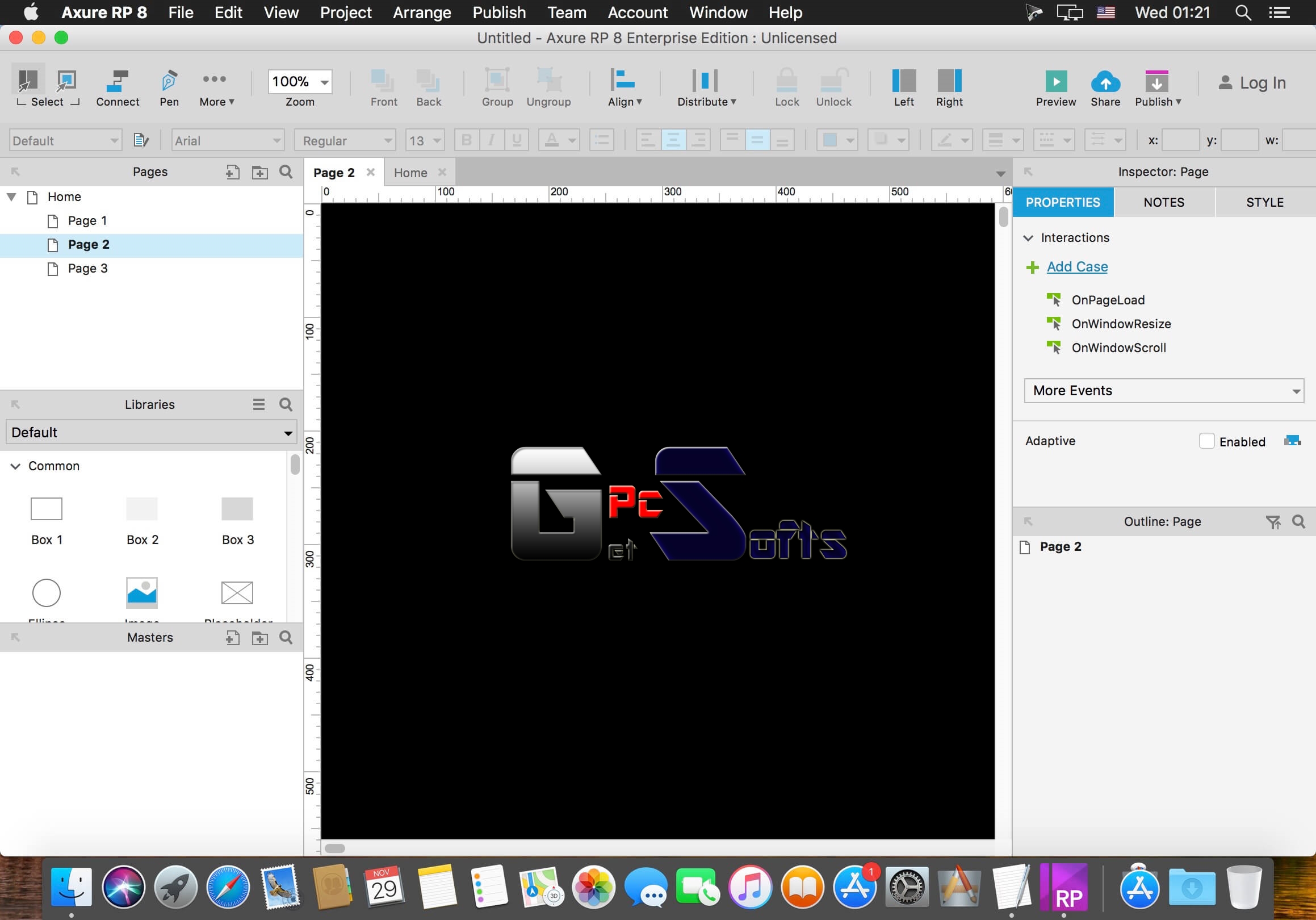The image size is (1316, 920).
Task: Click the Share cloud icon
Action: [1105, 81]
